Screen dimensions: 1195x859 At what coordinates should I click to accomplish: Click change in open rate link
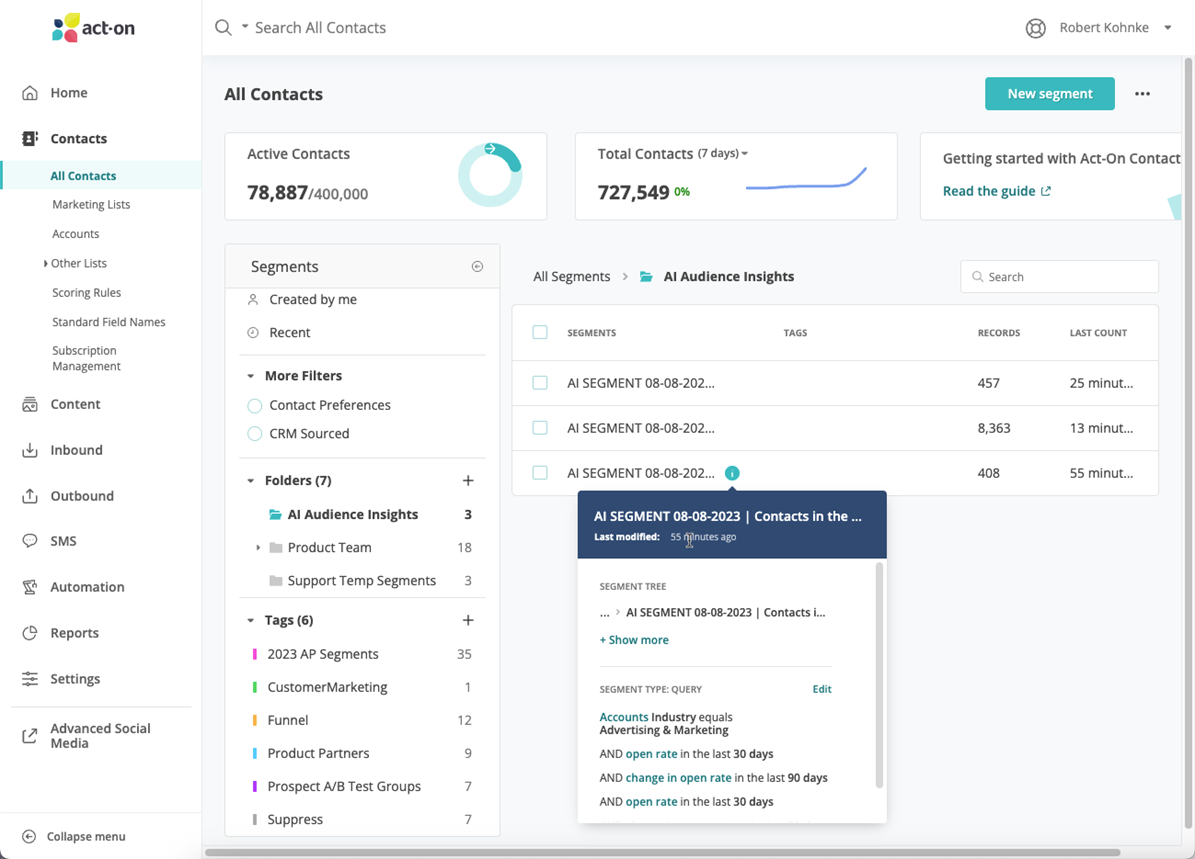click(x=678, y=778)
